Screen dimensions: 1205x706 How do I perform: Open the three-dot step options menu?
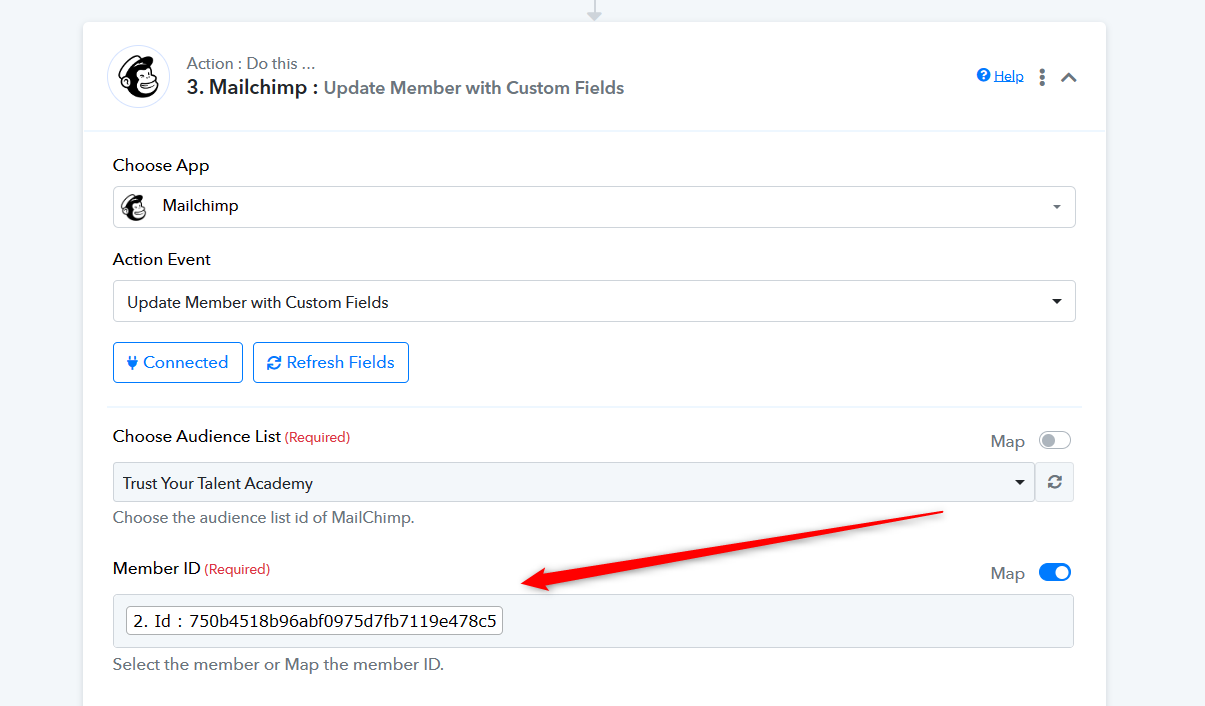coord(1042,77)
